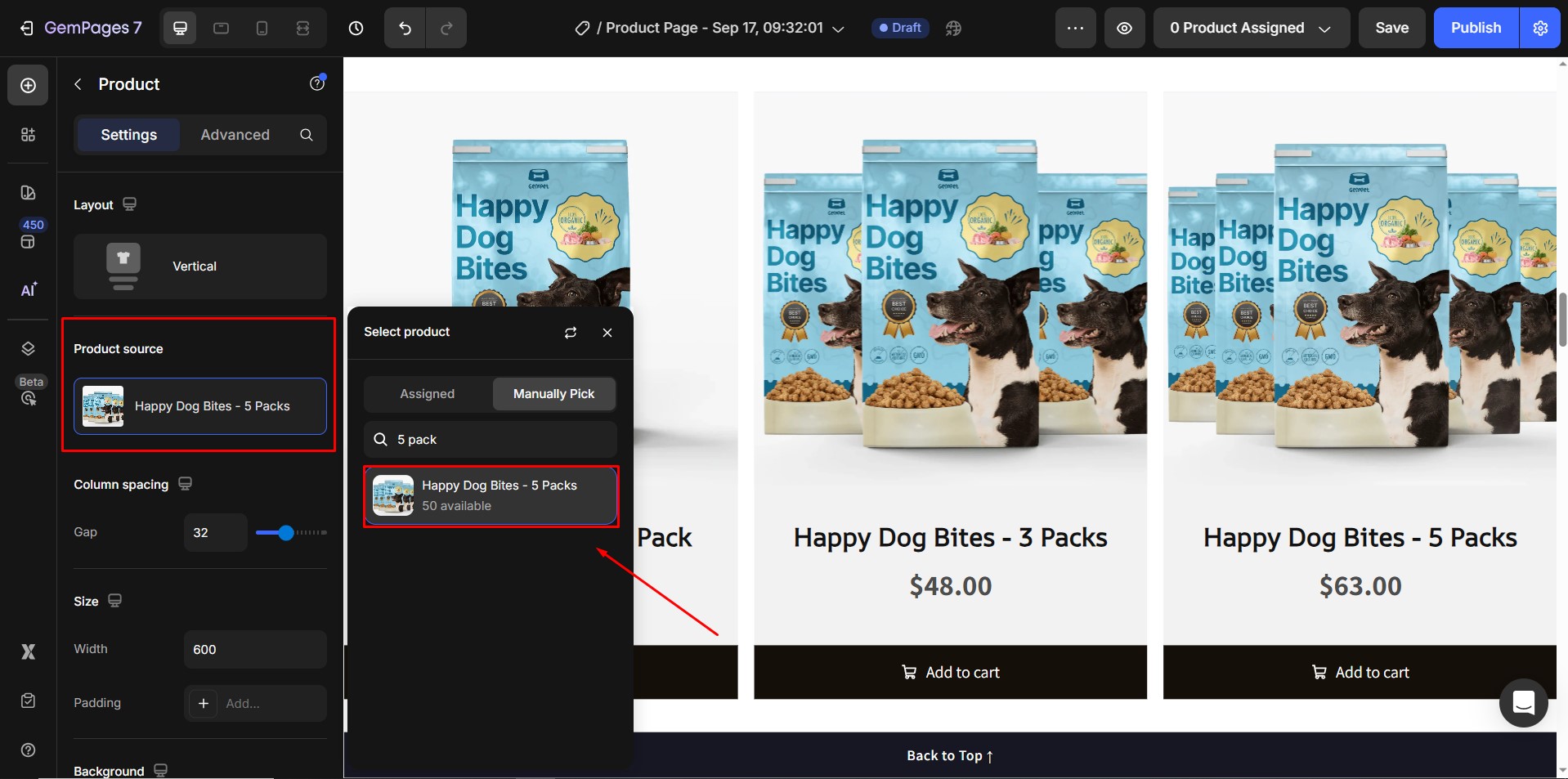Click the Size device icon
The height and width of the screenshot is (779, 1568).
(114, 601)
